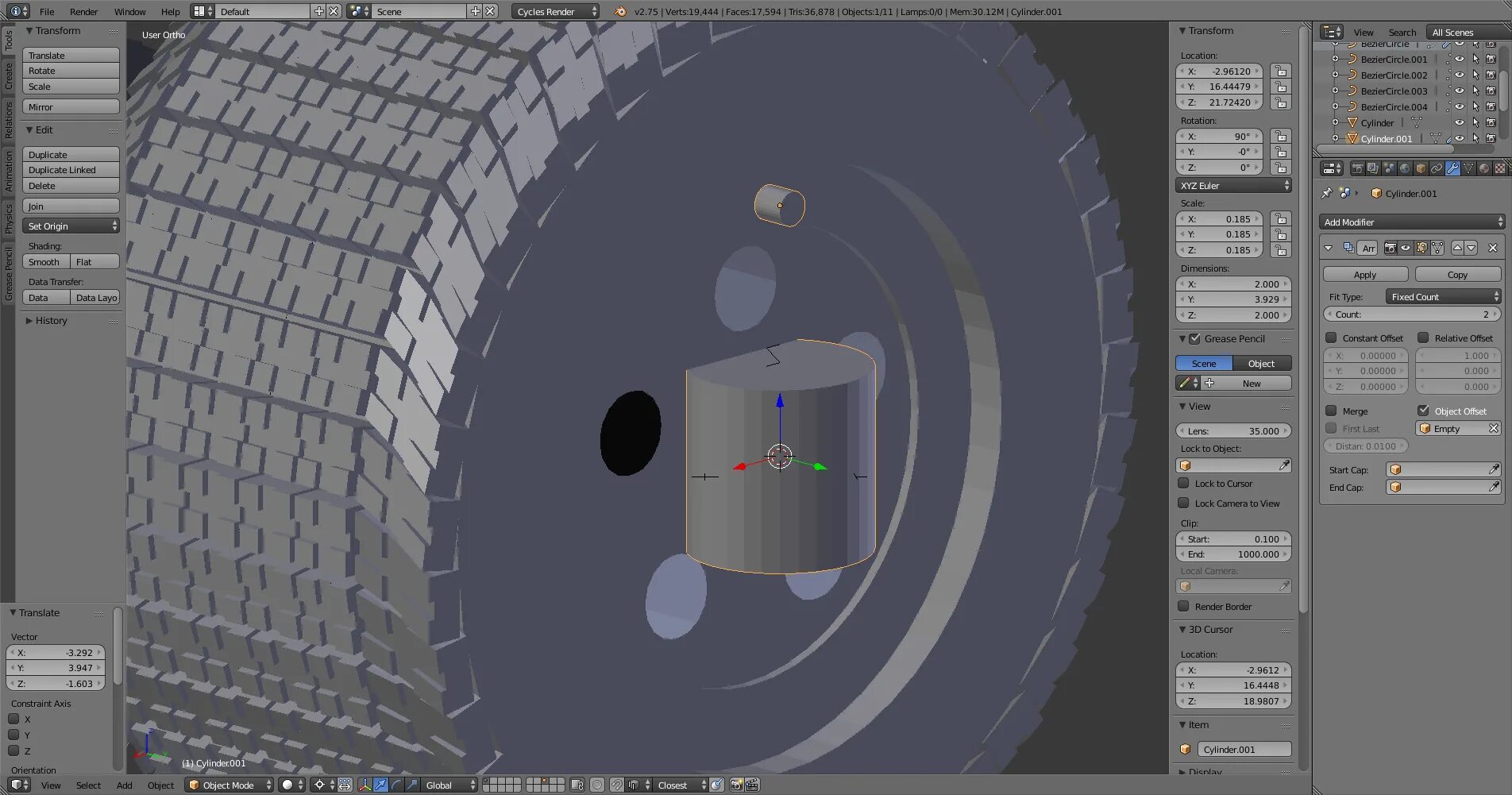
Task: Open the Render Layers properties tab
Action: (1373, 168)
